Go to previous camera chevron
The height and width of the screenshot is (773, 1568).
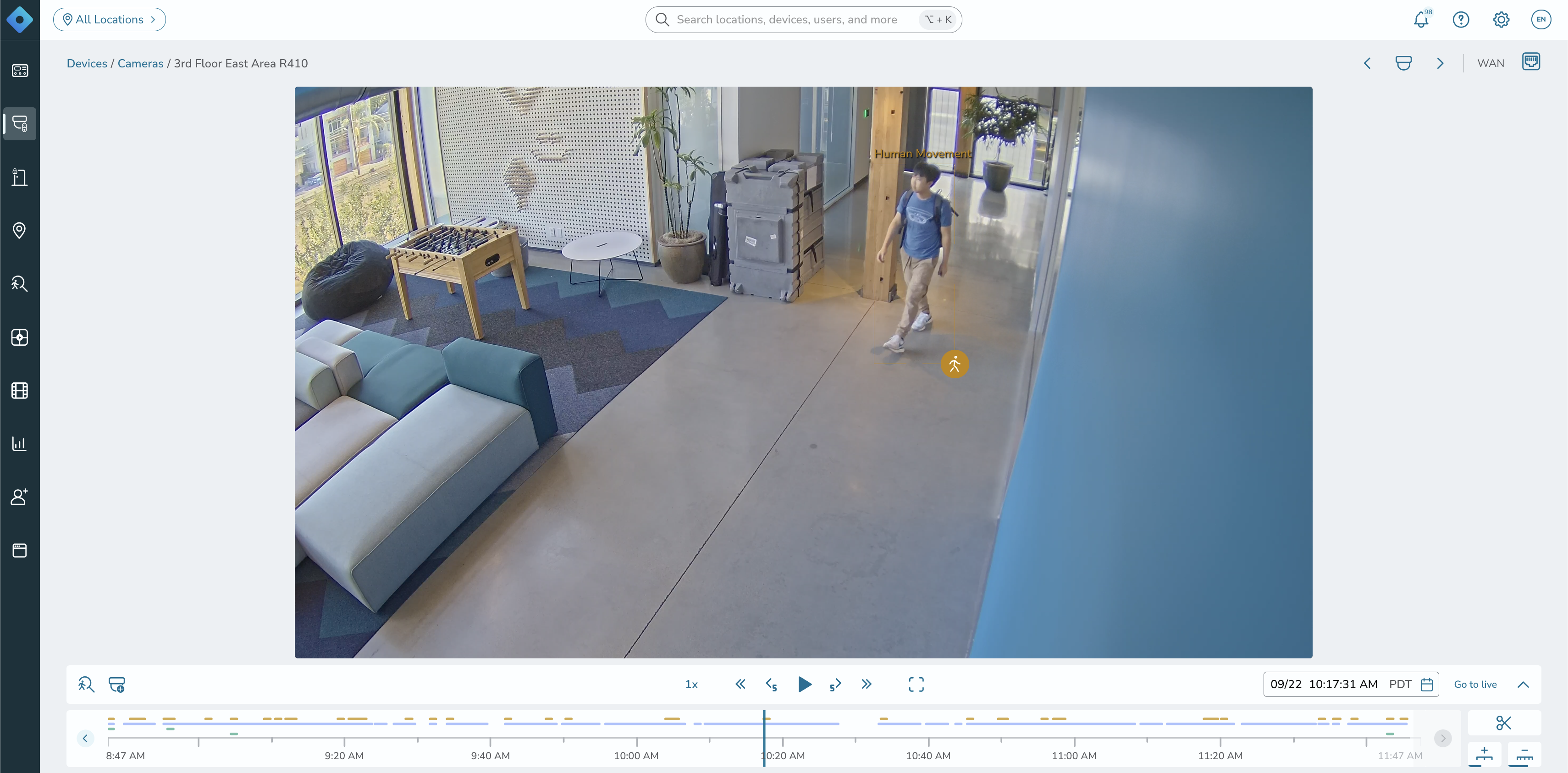pos(1367,63)
